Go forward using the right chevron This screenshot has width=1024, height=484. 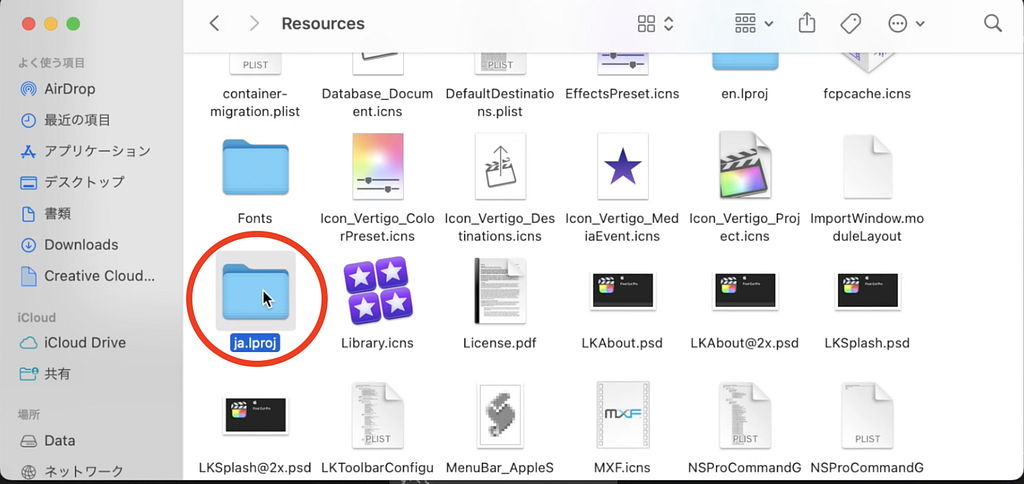point(254,24)
